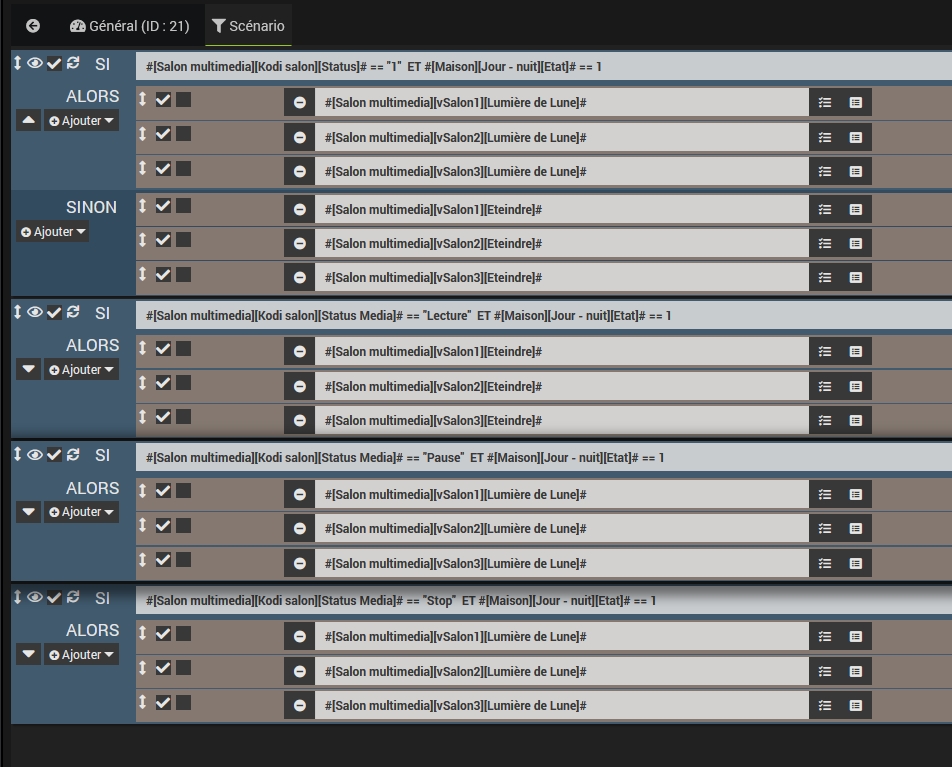Open Ajouter dropdown in Lecture ALORS section

pyautogui.click(x=81, y=369)
